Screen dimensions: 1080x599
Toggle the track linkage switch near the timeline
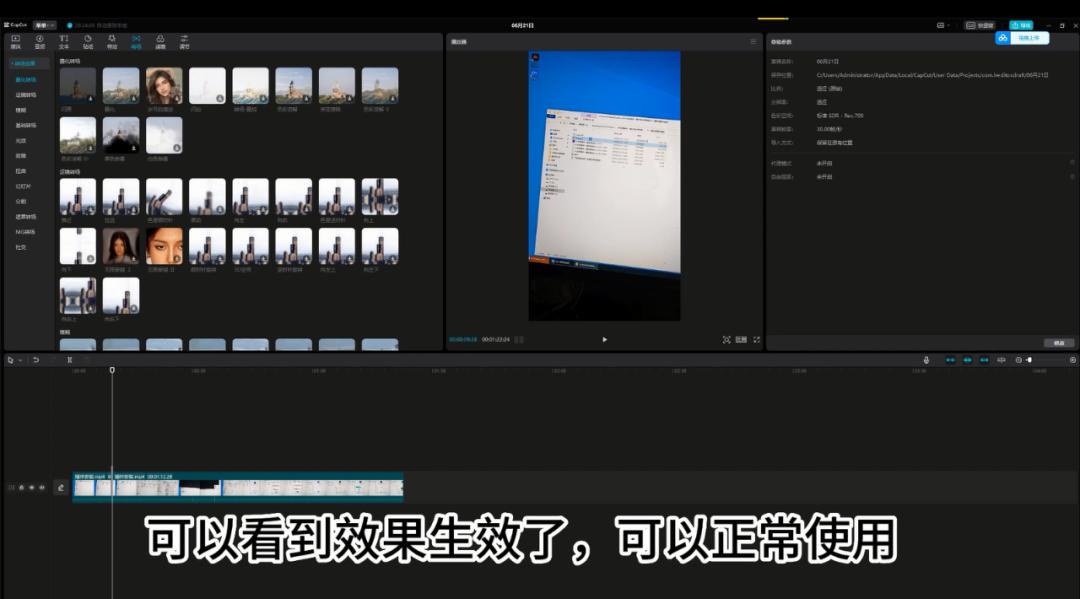(x=982, y=360)
